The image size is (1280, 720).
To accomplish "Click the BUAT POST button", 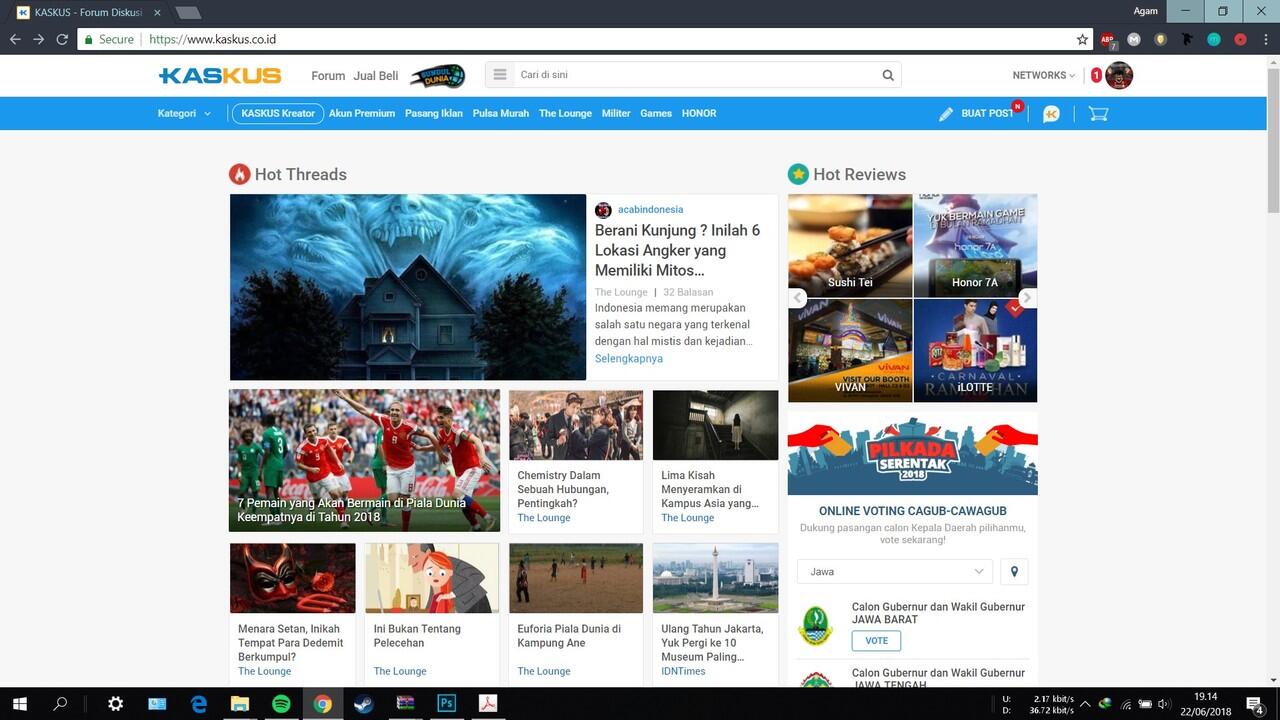I will [x=987, y=114].
